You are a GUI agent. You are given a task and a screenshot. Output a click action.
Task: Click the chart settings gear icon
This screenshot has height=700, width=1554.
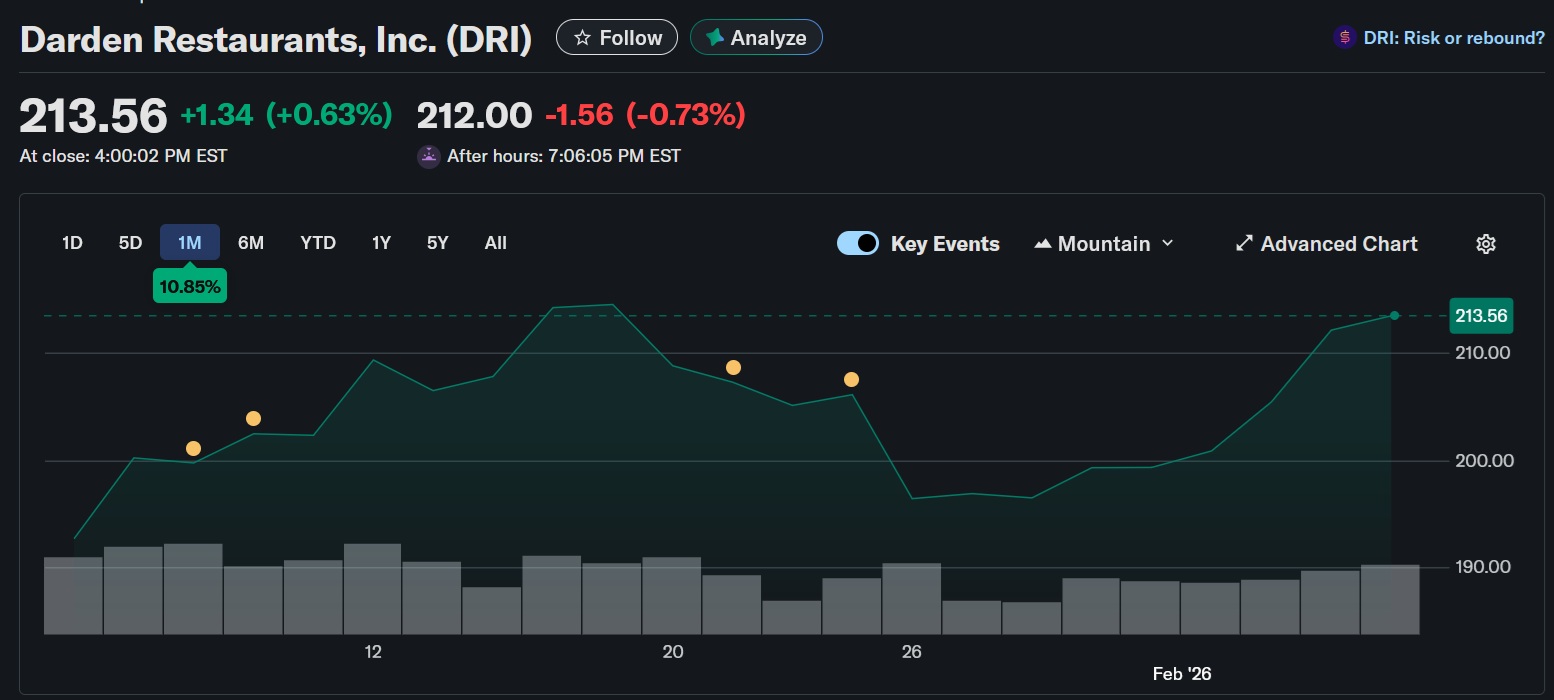point(1485,244)
